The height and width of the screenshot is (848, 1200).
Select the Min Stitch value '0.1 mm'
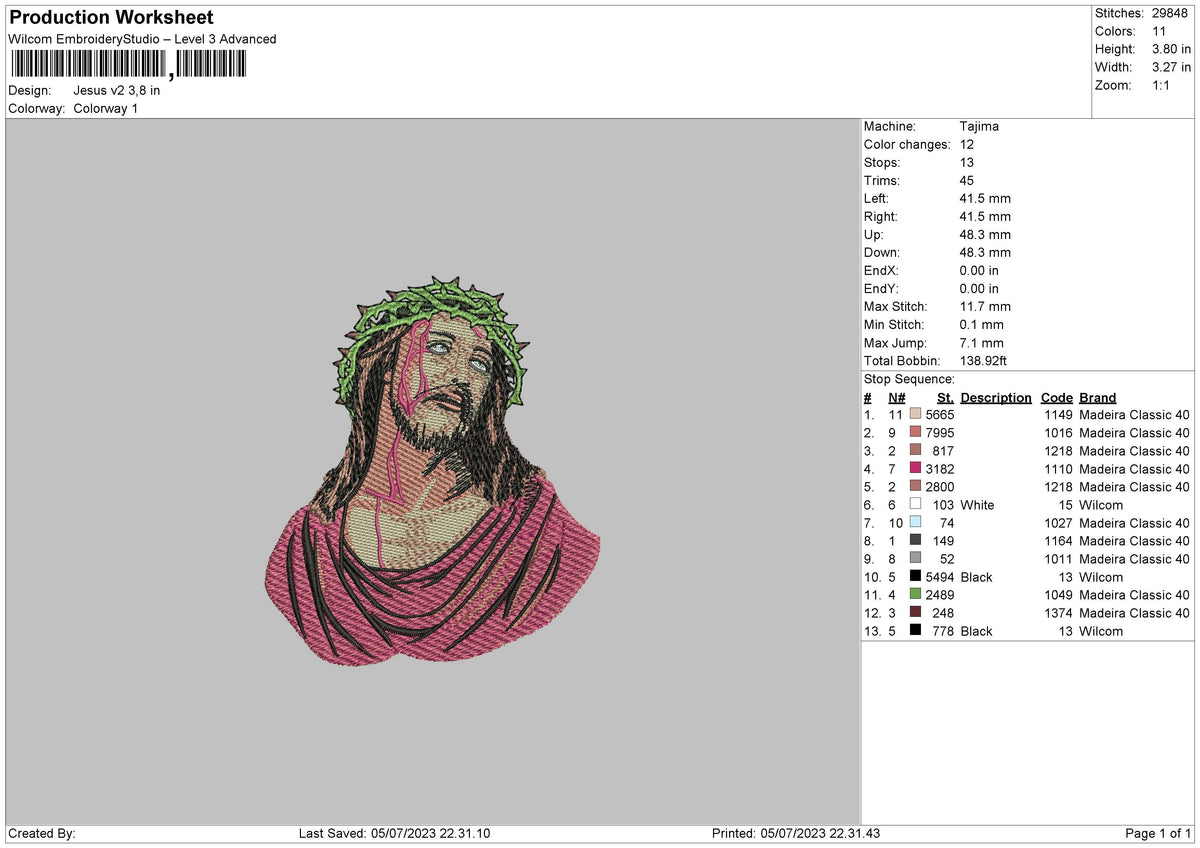(x=981, y=324)
